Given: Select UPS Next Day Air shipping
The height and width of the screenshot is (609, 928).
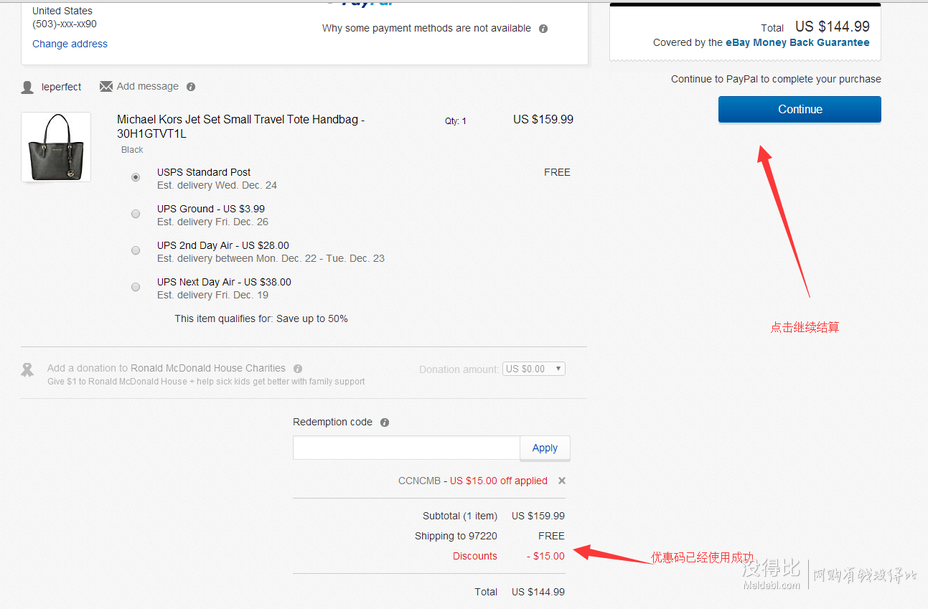Looking at the screenshot, I should [136, 287].
